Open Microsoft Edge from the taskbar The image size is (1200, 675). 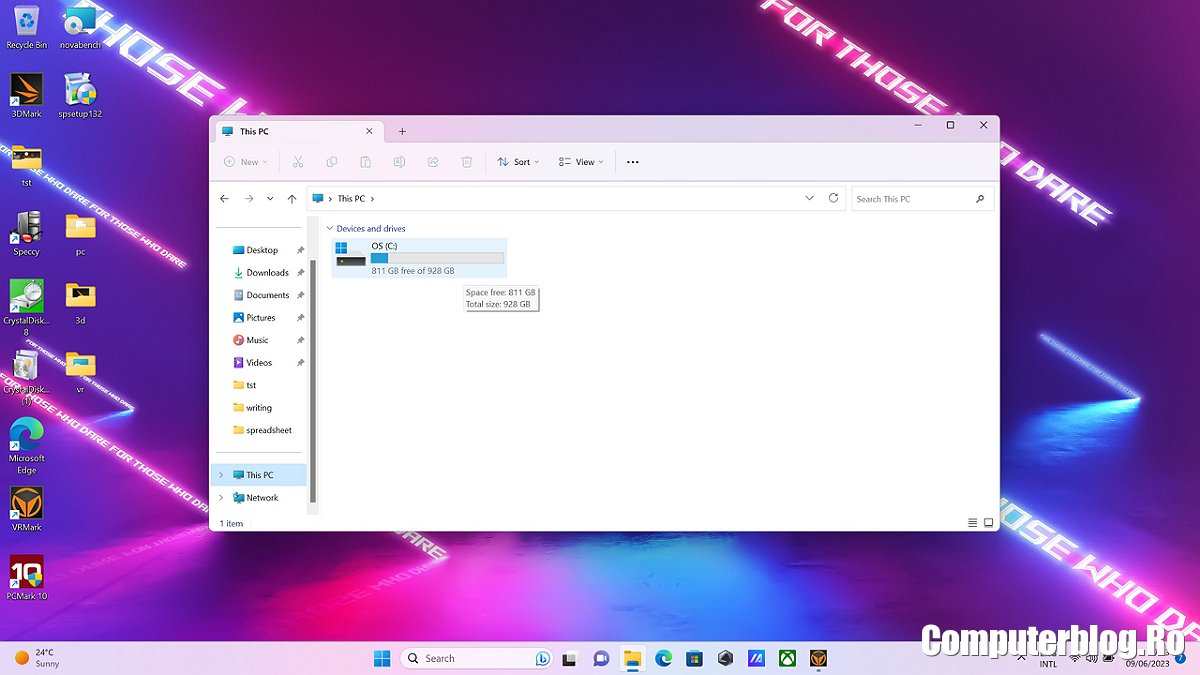pos(663,658)
